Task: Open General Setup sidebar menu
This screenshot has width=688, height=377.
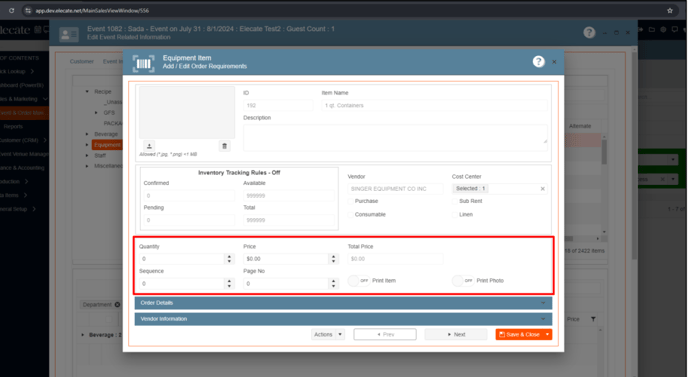Action: click(18, 209)
